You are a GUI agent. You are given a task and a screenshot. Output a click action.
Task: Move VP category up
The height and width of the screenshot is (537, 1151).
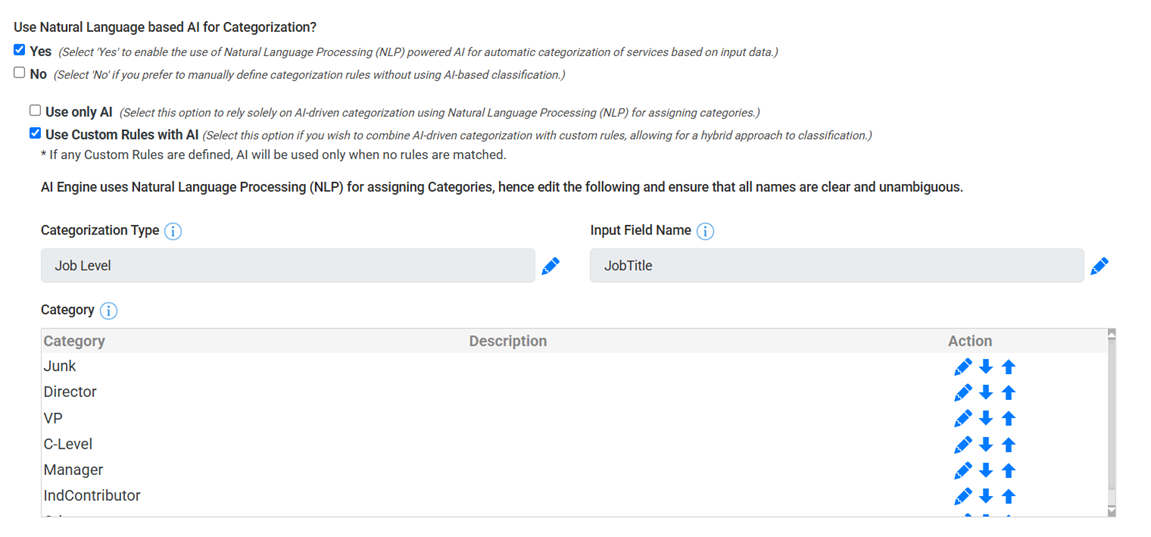tap(1008, 419)
